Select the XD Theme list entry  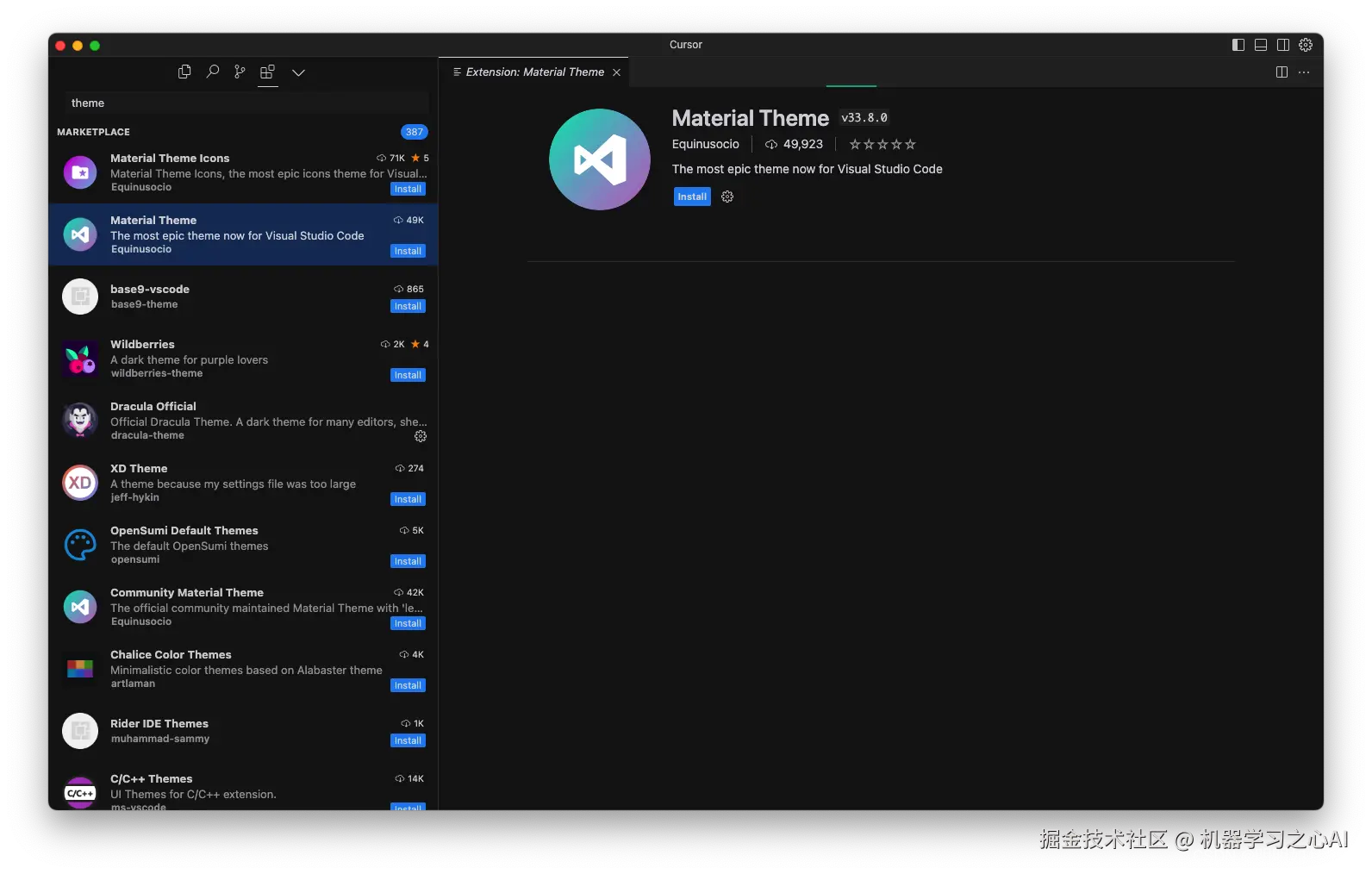pos(243,483)
